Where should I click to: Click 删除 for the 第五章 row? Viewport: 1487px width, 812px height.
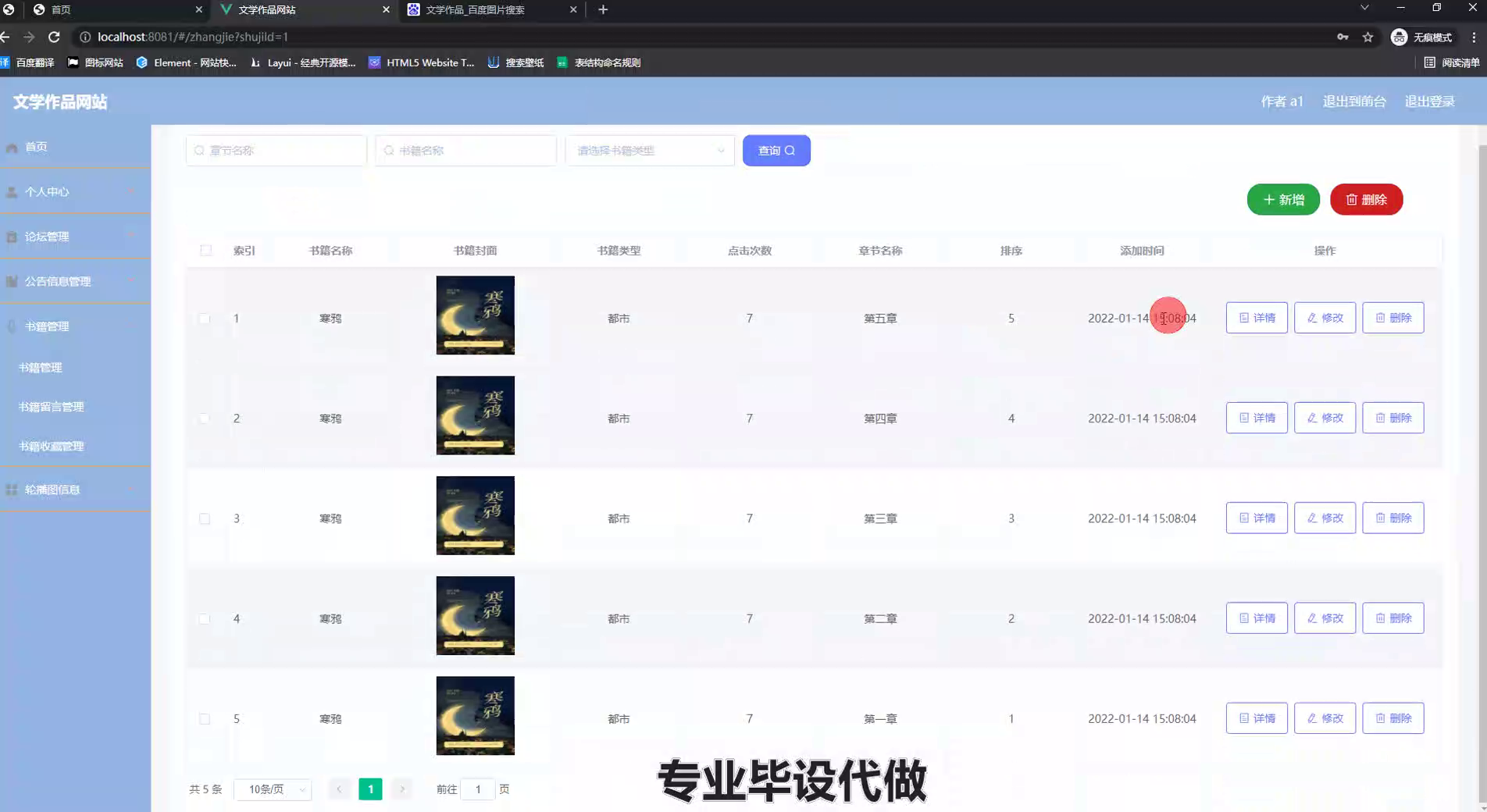coord(1393,318)
